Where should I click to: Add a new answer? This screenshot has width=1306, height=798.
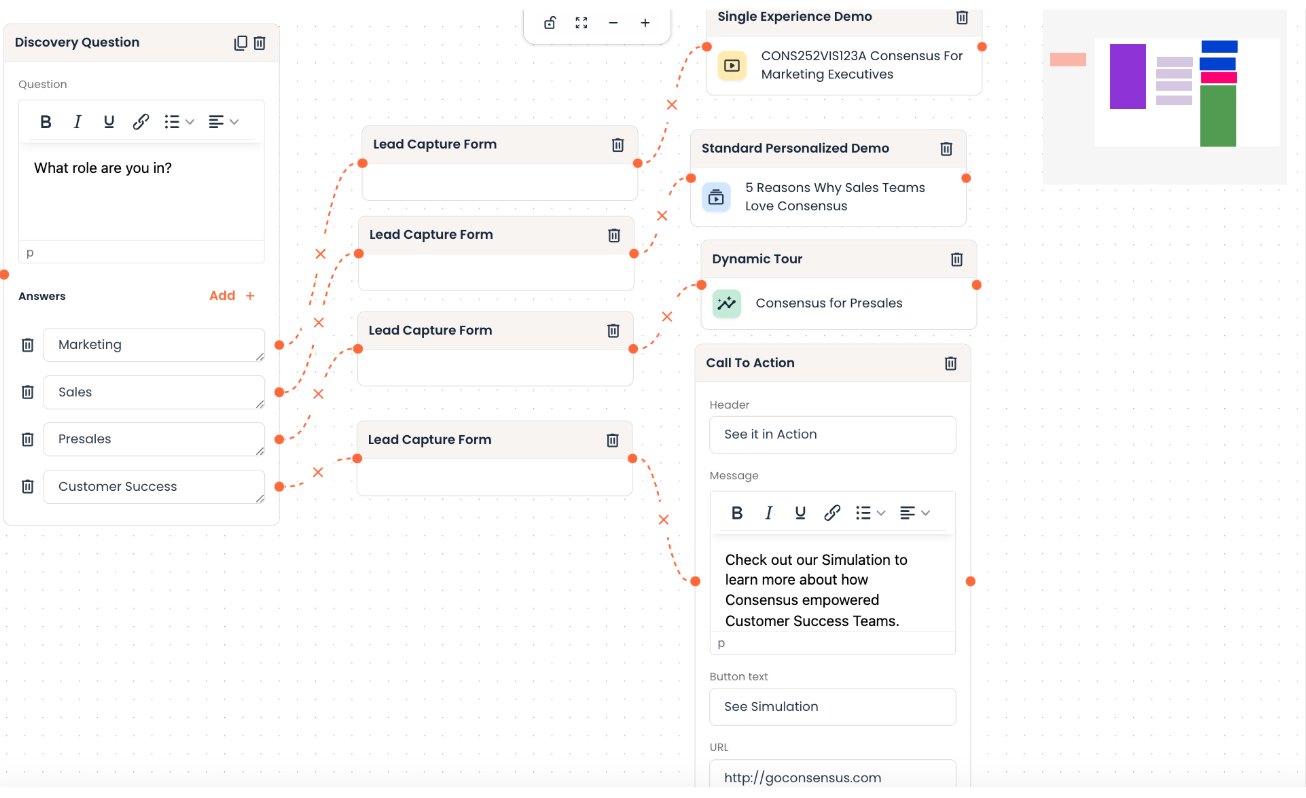tap(232, 296)
